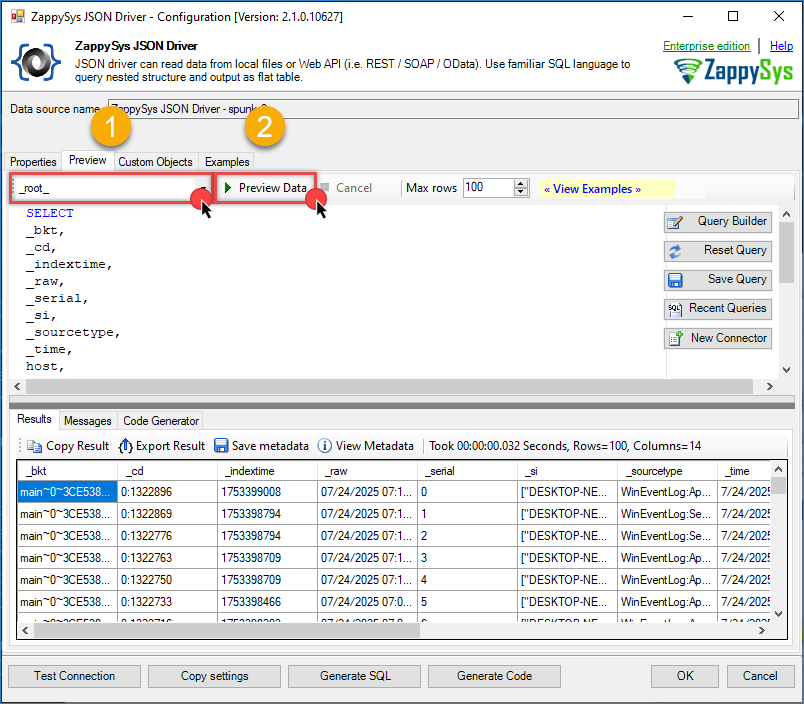Viewport: 804px width, 704px height.
Task: Click the Export Result icon
Action: pos(125,446)
